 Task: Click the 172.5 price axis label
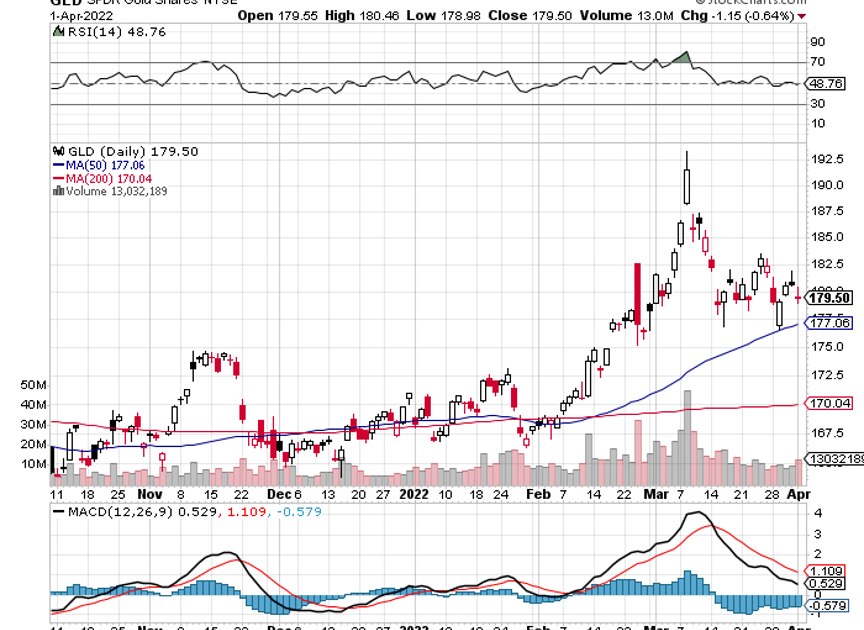(x=827, y=375)
